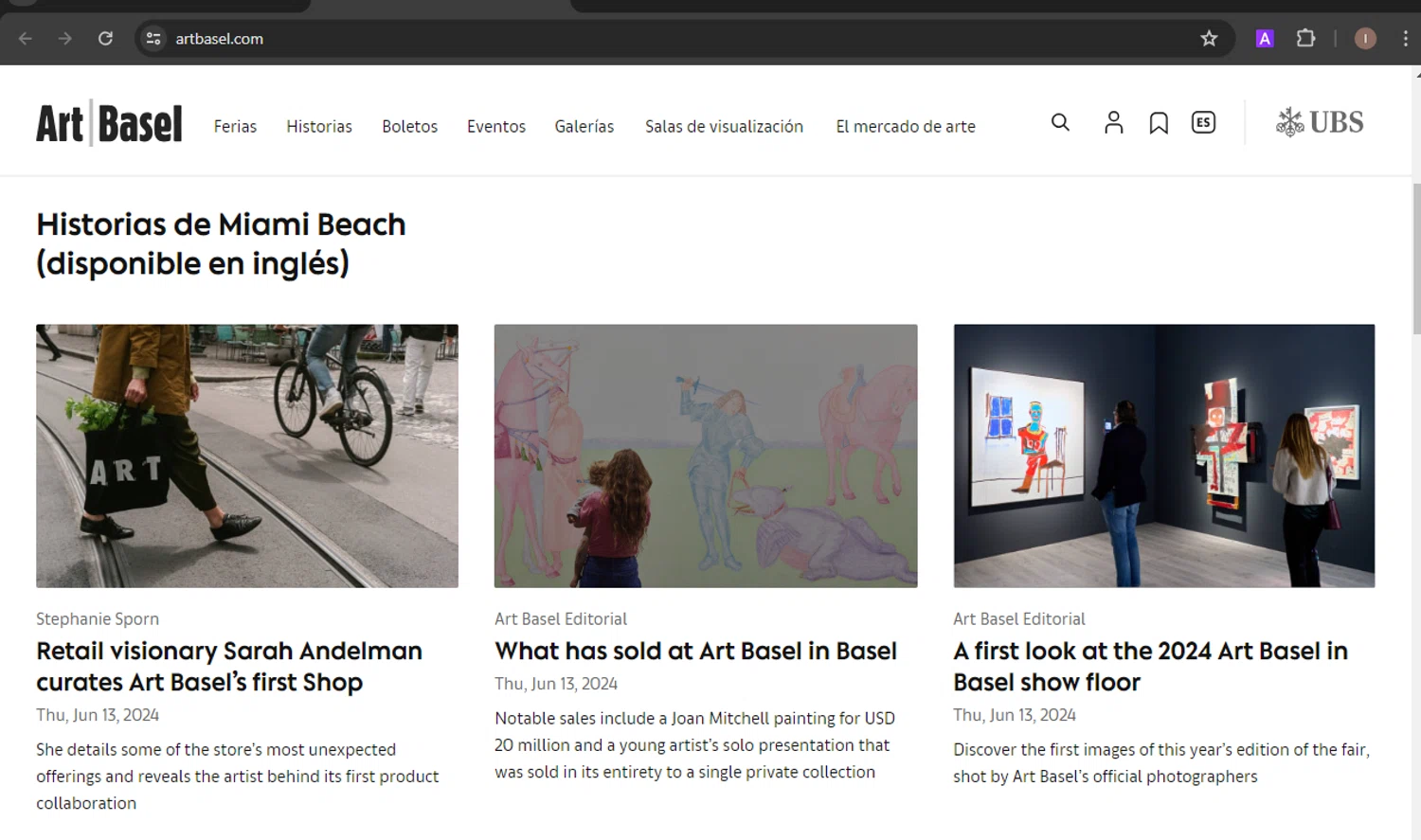Screen dimensions: 1421x840
Task: Open El mercado de arte menu item
Action: [906, 126]
